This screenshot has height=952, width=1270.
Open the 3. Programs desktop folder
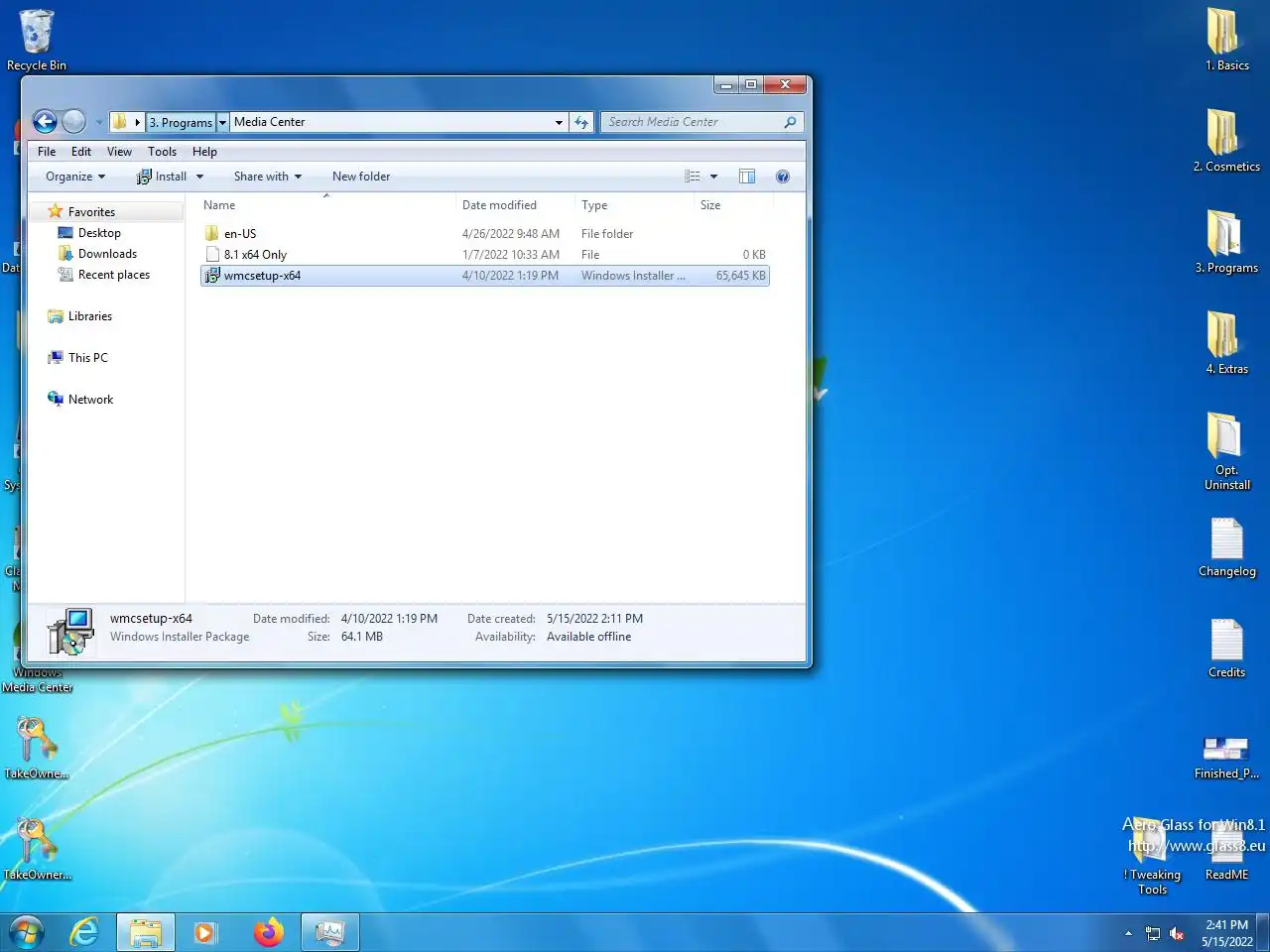pyautogui.click(x=1227, y=242)
